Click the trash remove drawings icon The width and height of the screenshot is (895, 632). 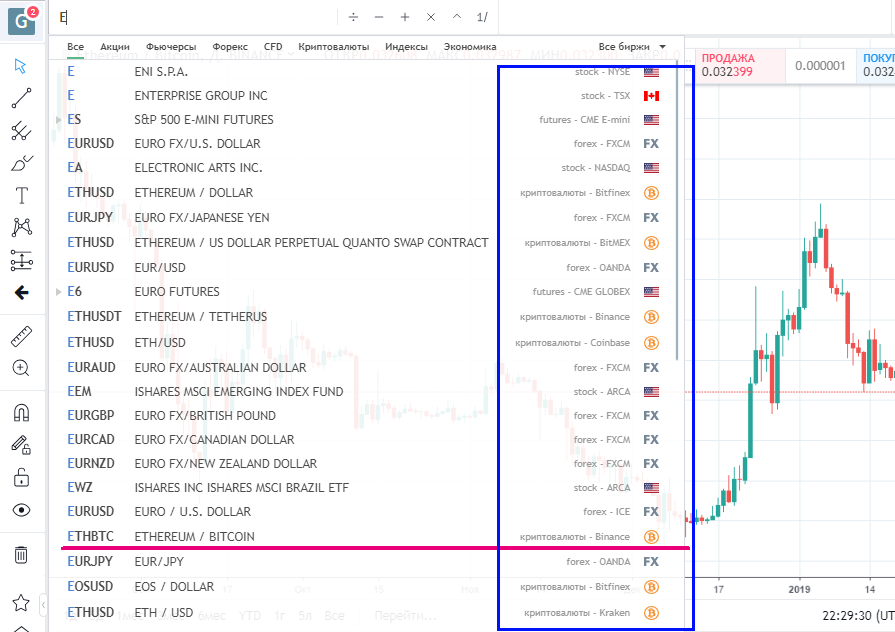click(21, 554)
